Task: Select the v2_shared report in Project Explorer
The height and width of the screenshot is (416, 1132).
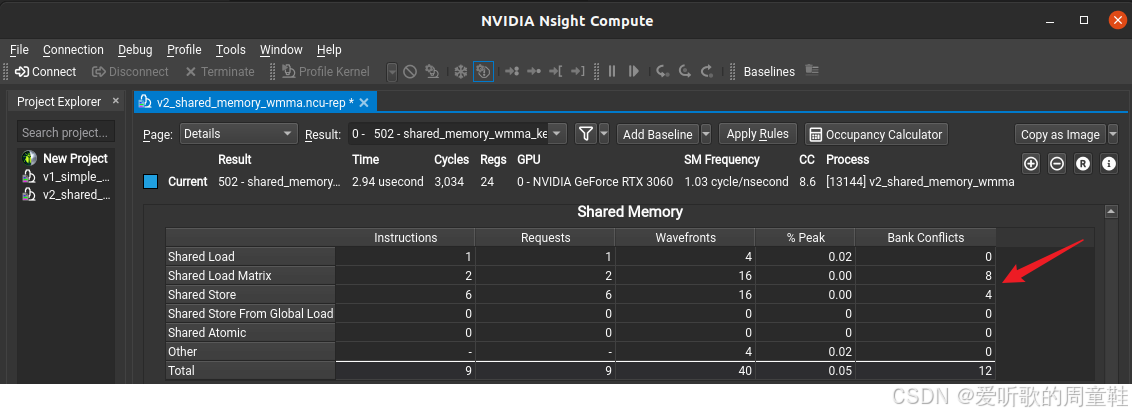Action: click(x=66, y=195)
